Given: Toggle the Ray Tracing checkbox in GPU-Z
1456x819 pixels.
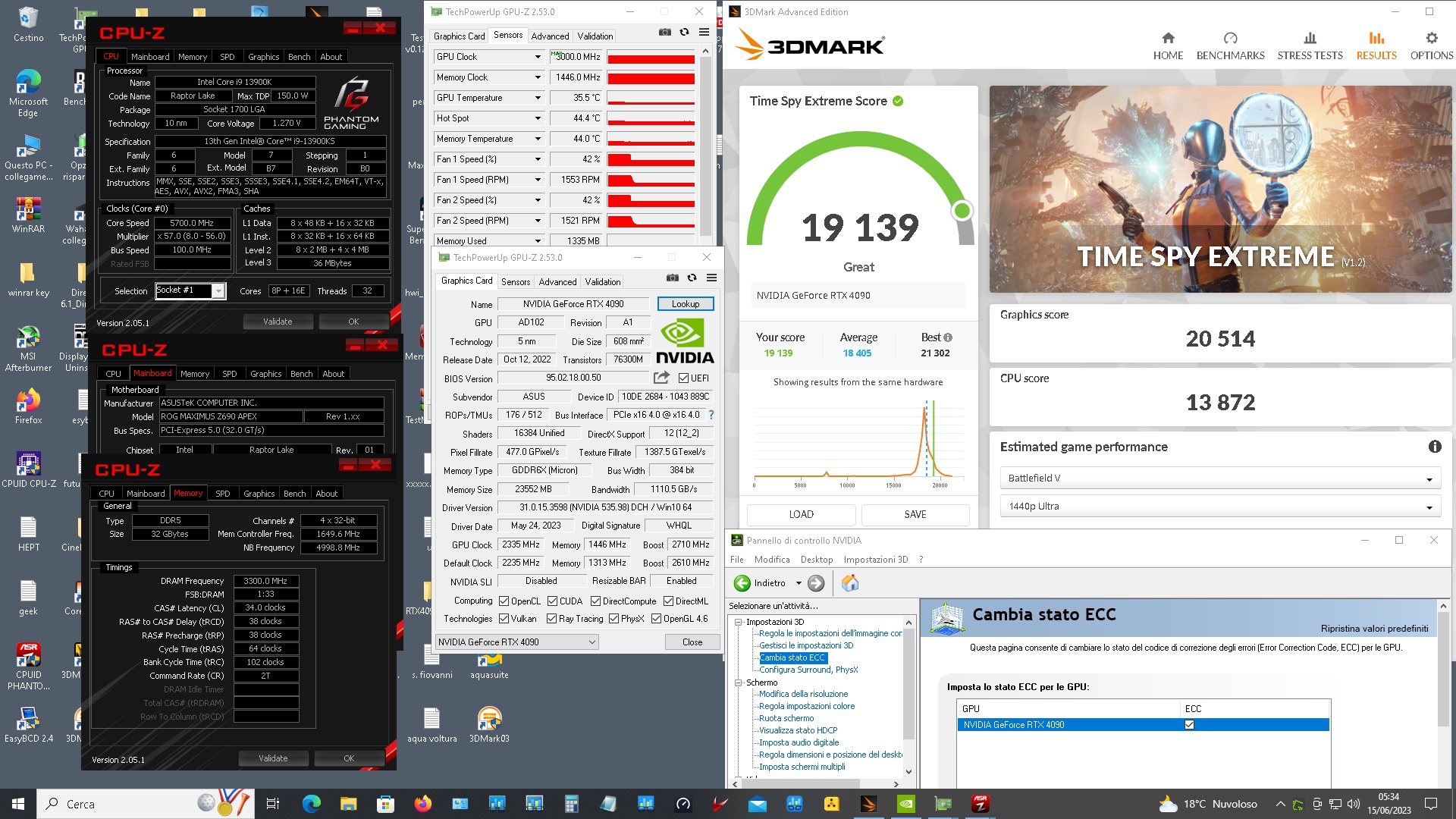Looking at the screenshot, I should [552, 619].
